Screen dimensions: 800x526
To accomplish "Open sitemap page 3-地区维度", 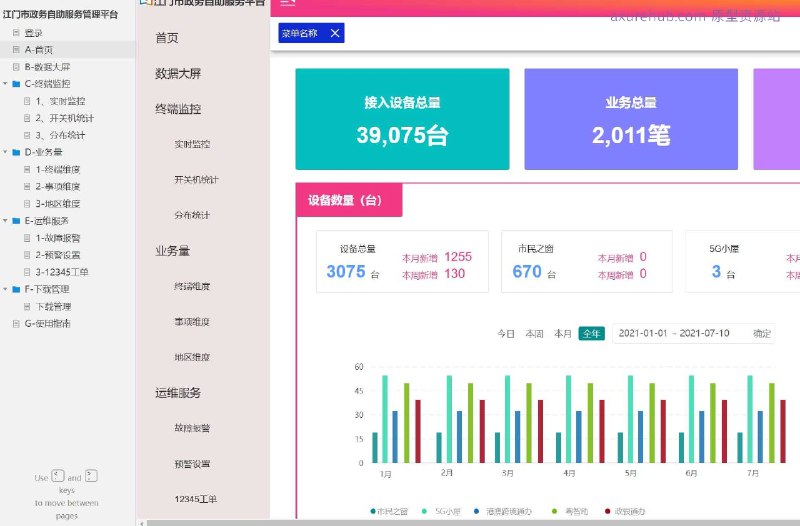I will click(x=58, y=204).
